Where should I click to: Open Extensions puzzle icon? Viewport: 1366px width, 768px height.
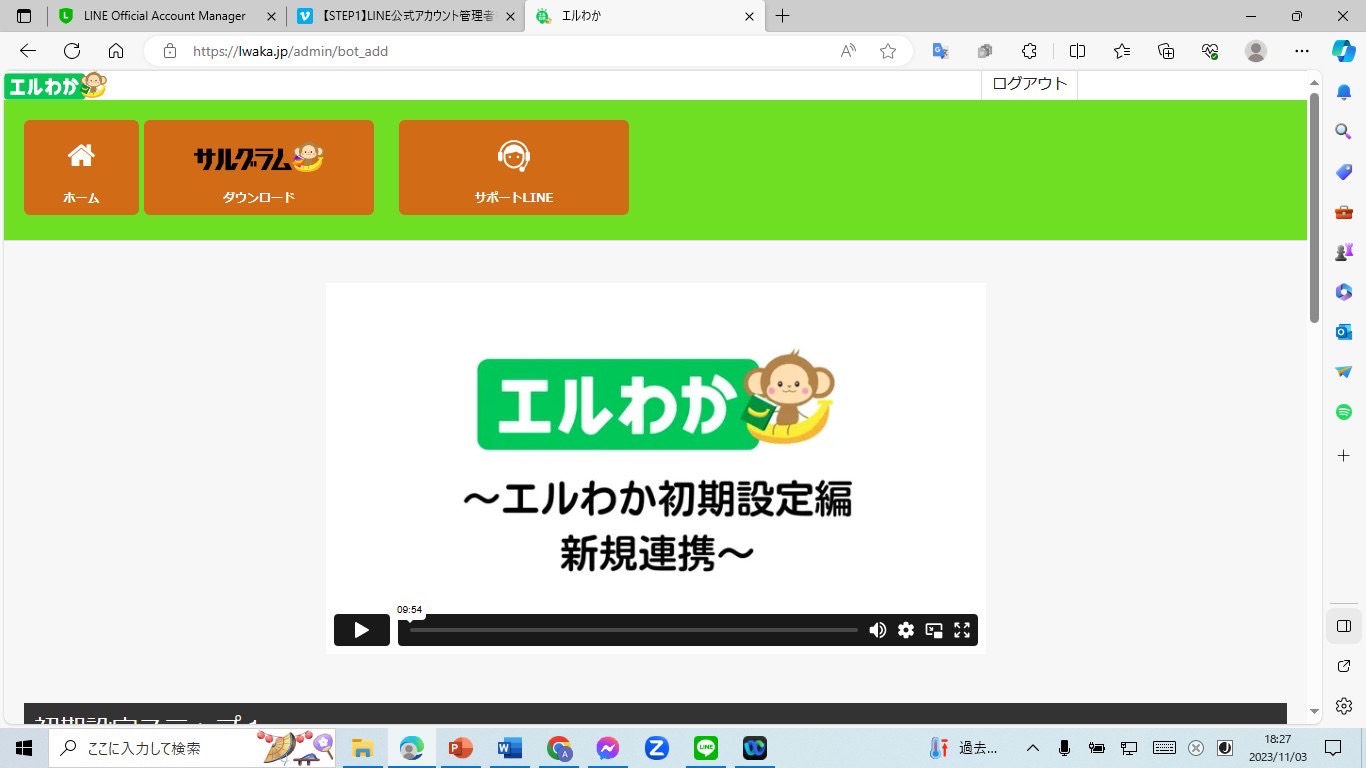coord(1029,51)
